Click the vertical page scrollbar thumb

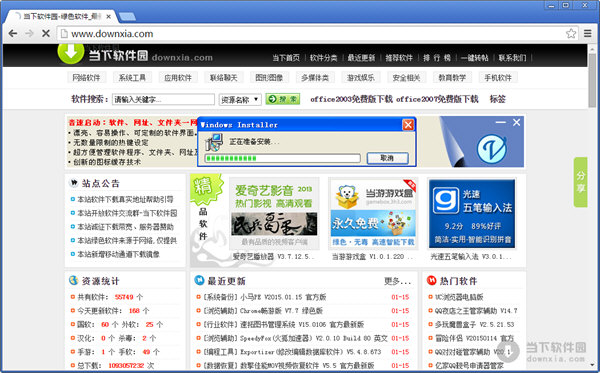pyautogui.click(x=592, y=80)
